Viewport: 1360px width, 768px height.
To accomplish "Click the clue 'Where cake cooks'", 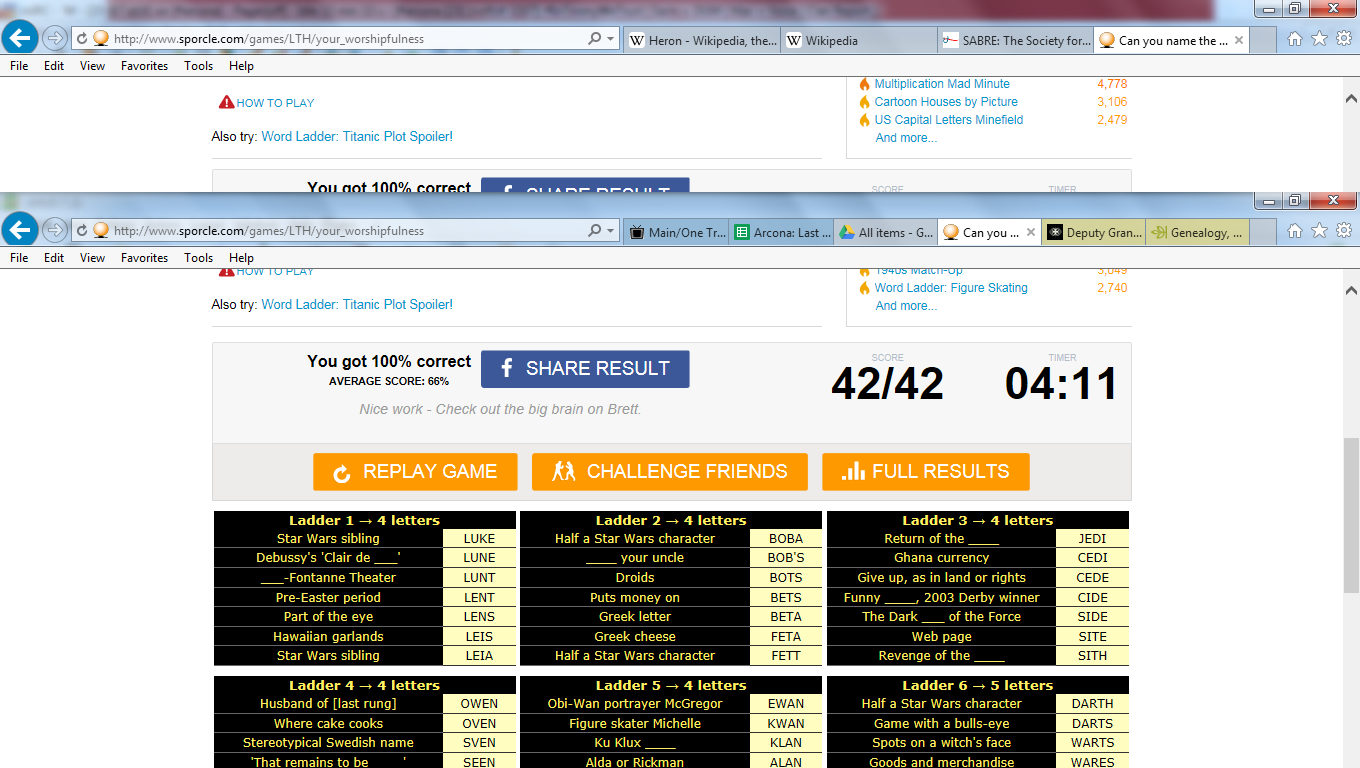I will click(x=328, y=724).
